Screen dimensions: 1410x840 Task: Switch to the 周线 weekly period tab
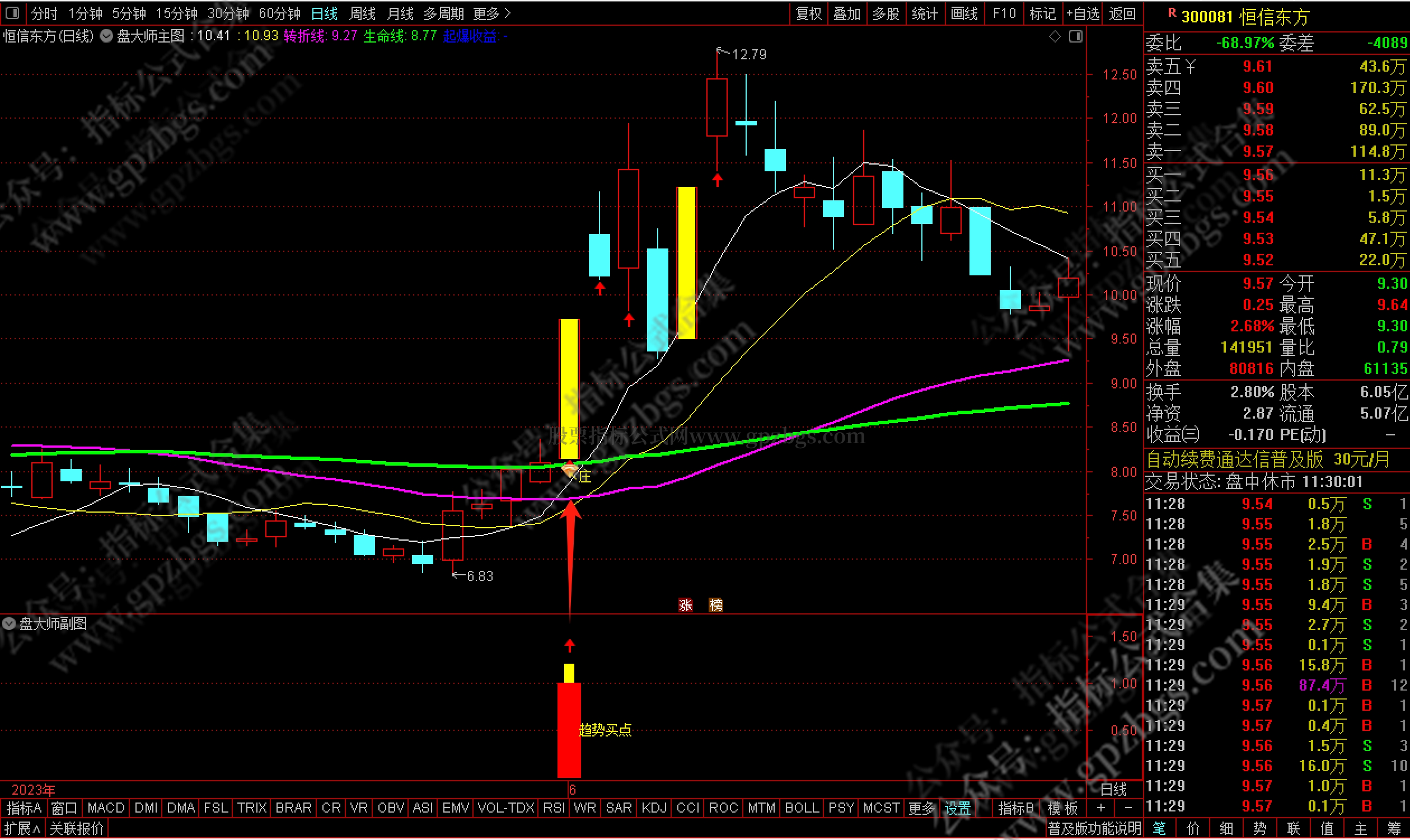click(362, 13)
